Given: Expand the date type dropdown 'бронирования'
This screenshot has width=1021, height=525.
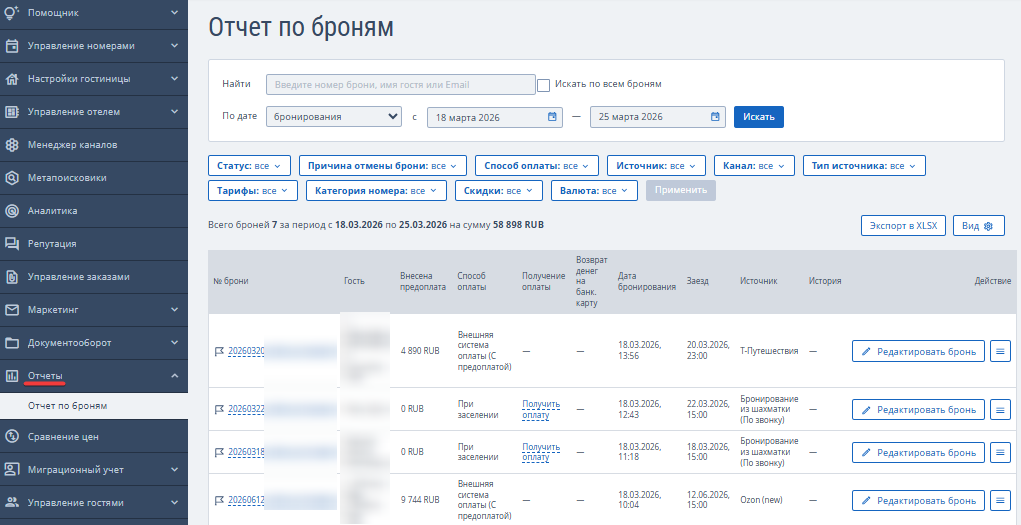Looking at the screenshot, I should point(334,117).
